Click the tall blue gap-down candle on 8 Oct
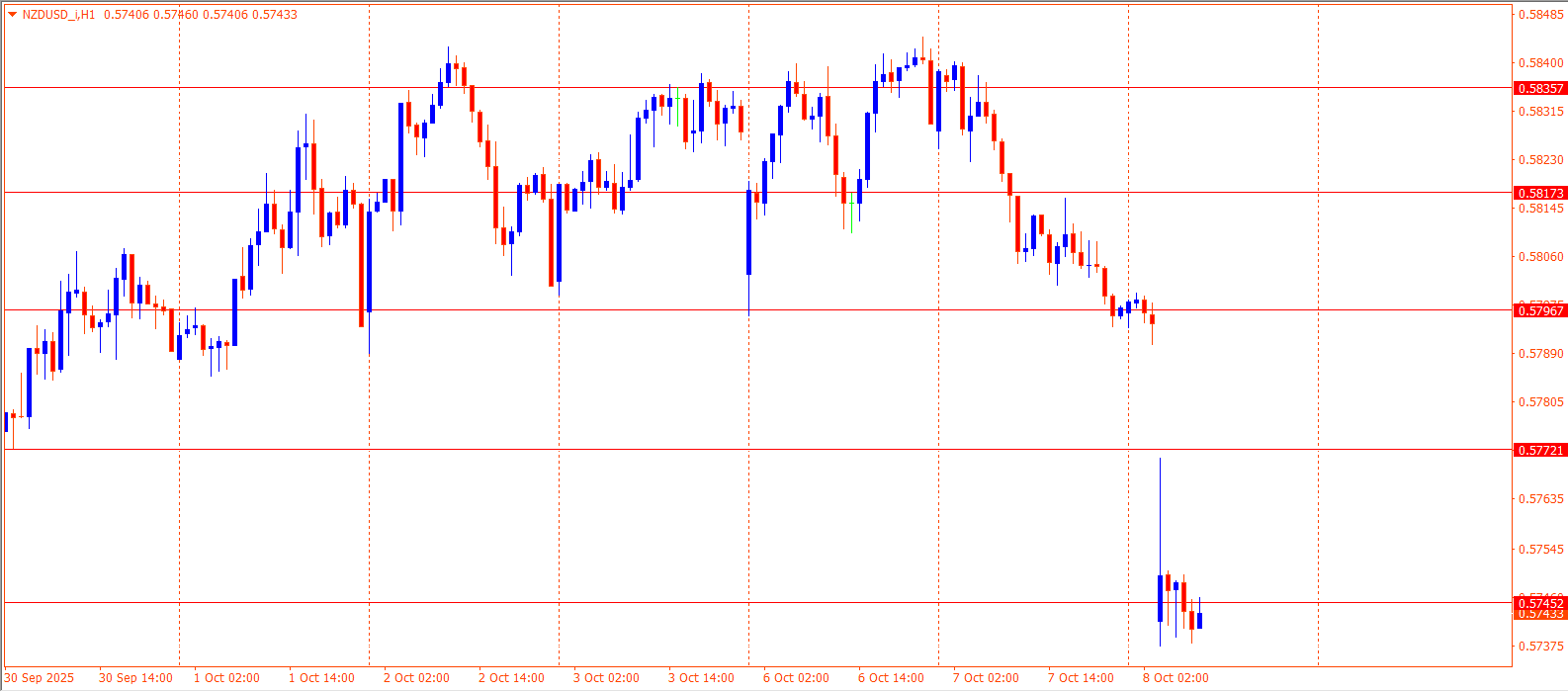1568x692 pixels. (1161, 597)
